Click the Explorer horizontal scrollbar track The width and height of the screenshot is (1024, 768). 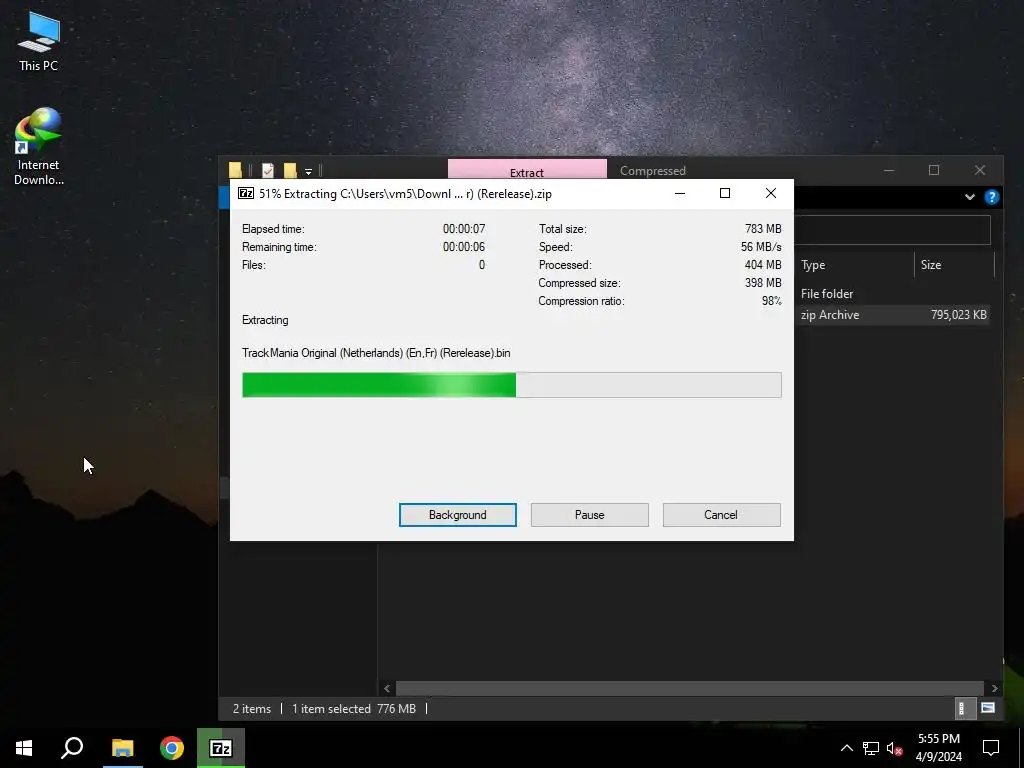pyautogui.click(x=690, y=688)
